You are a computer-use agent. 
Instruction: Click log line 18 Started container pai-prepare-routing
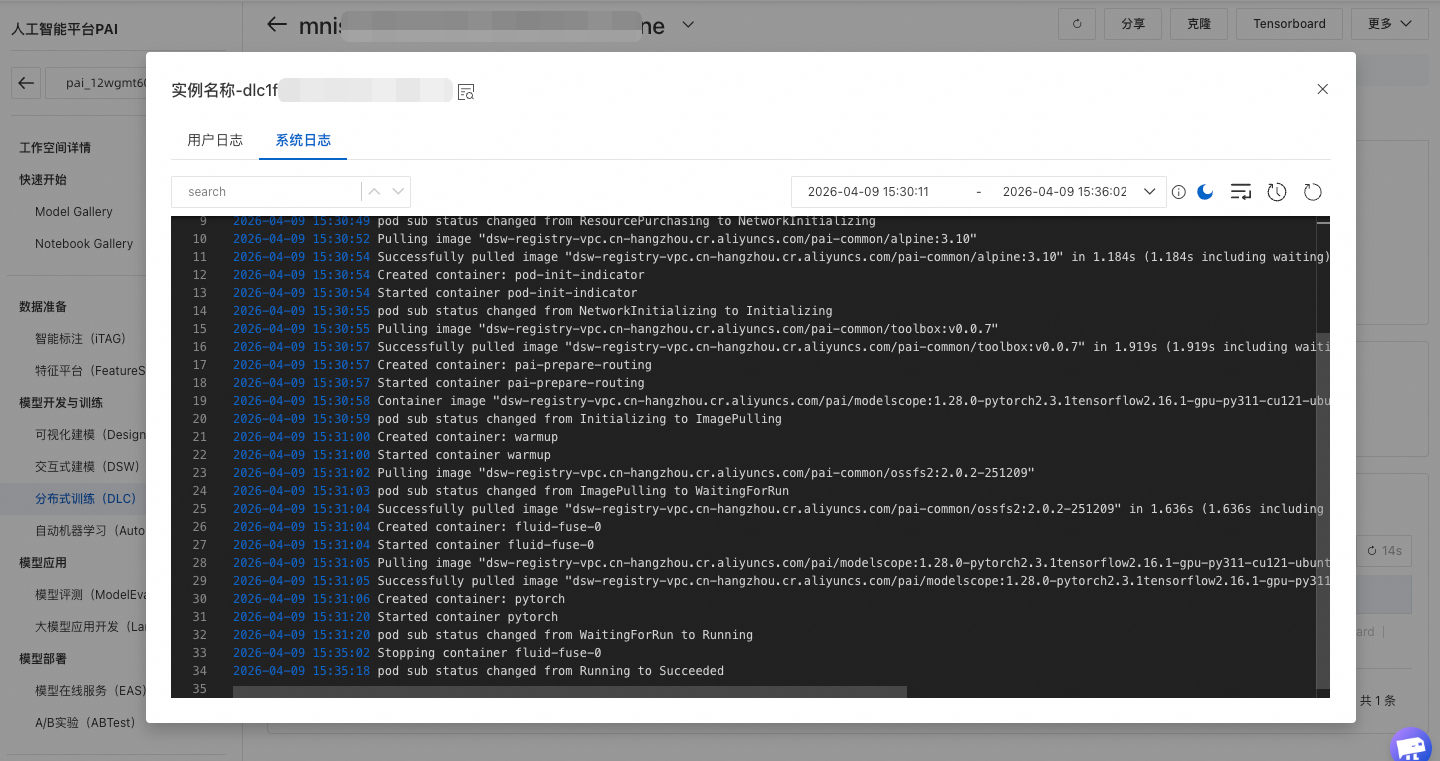(511, 383)
